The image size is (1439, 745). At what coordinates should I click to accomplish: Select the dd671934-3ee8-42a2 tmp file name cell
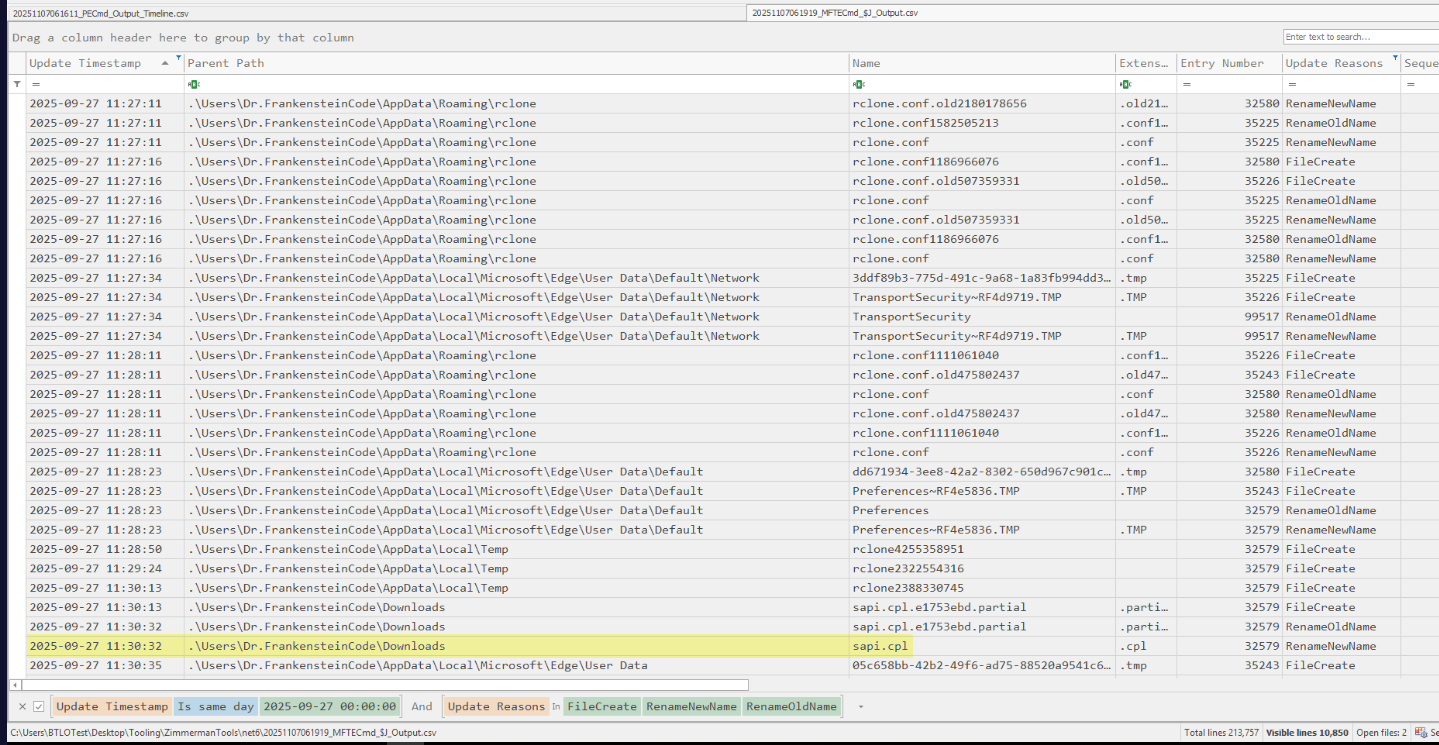pos(983,471)
